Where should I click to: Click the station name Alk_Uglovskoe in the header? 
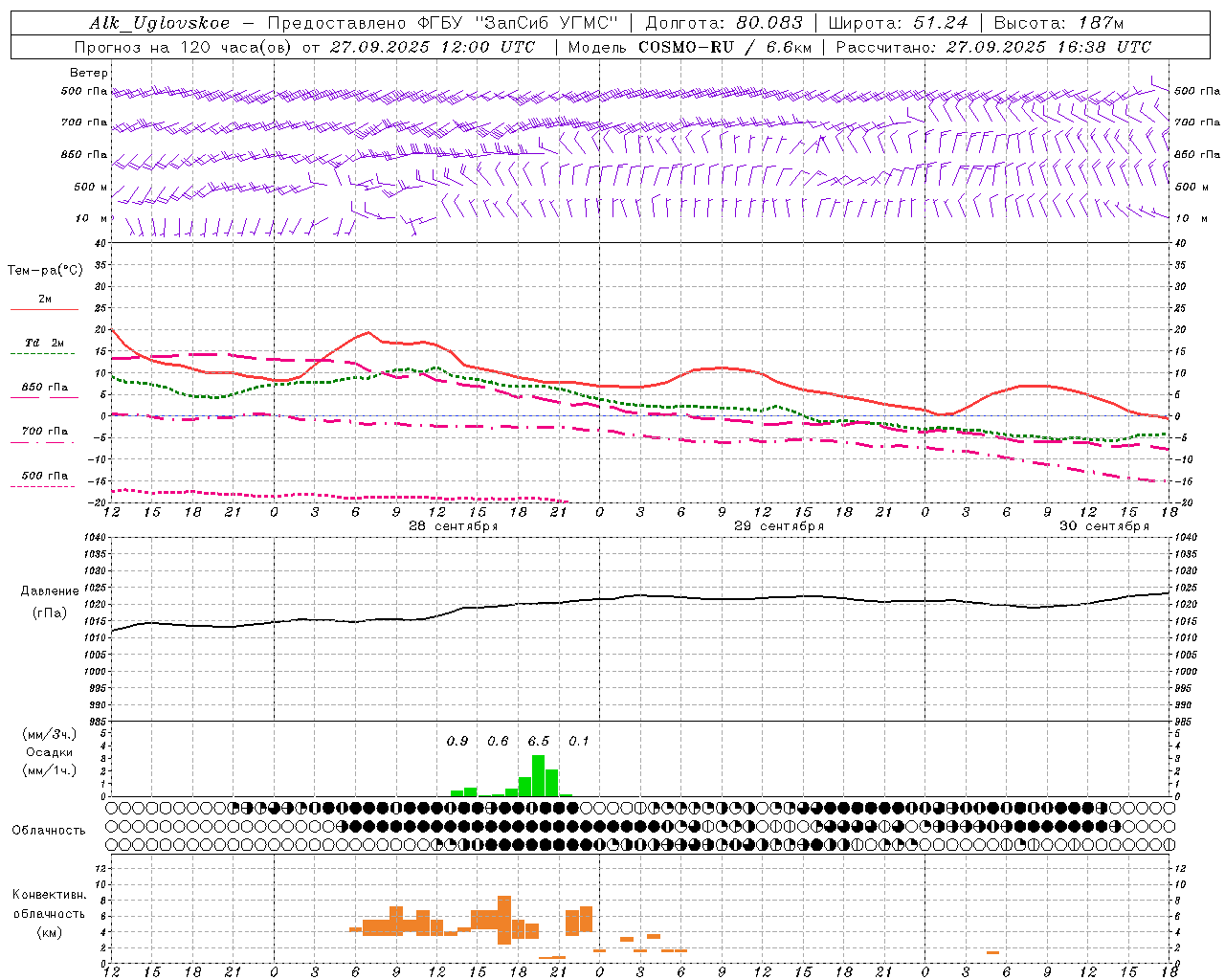coord(160,23)
